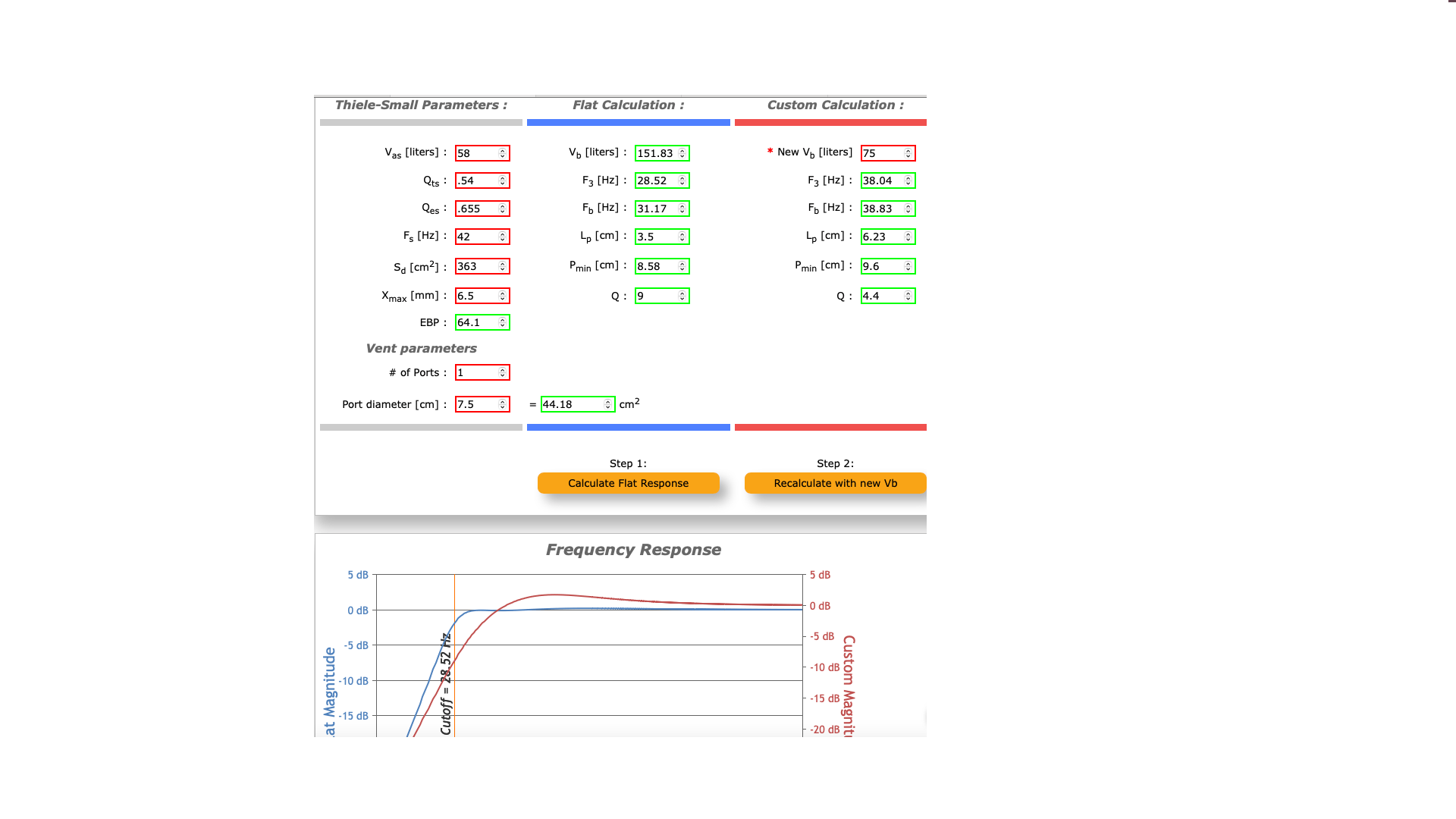Click the Xmax field stepper arrows
This screenshot has height=819, width=1456.
(502, 296)
